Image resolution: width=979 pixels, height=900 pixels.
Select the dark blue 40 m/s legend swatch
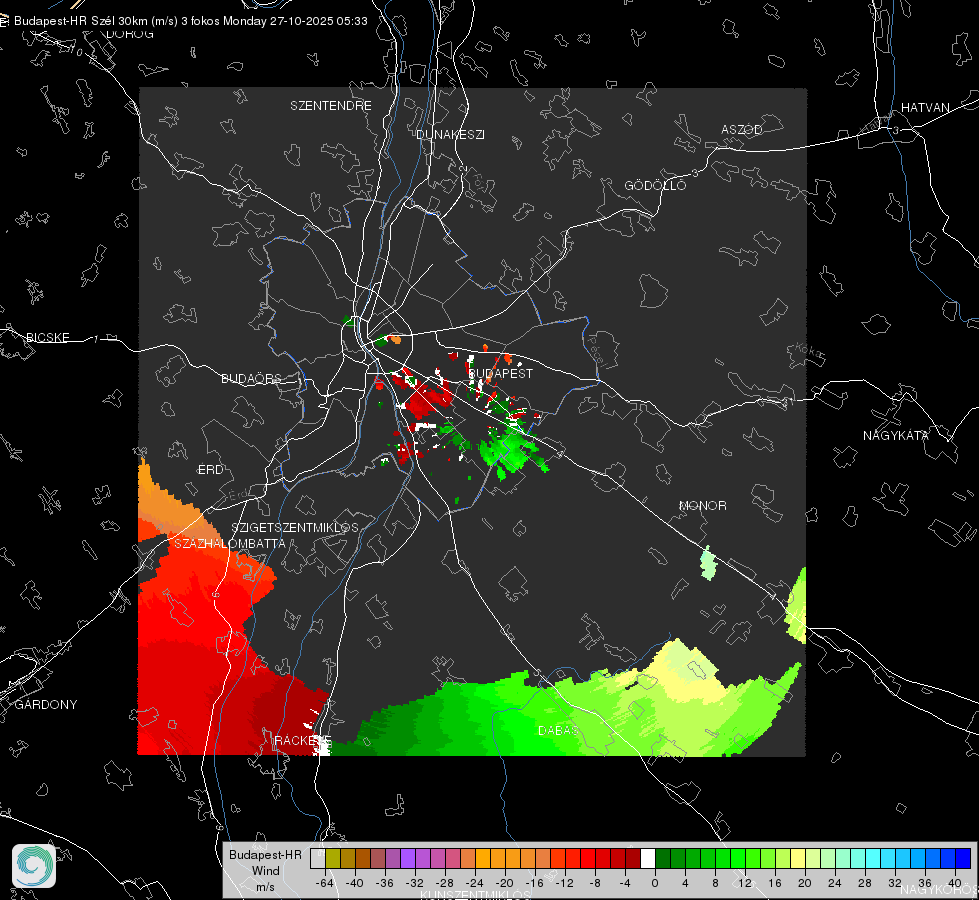coord(963,859)
